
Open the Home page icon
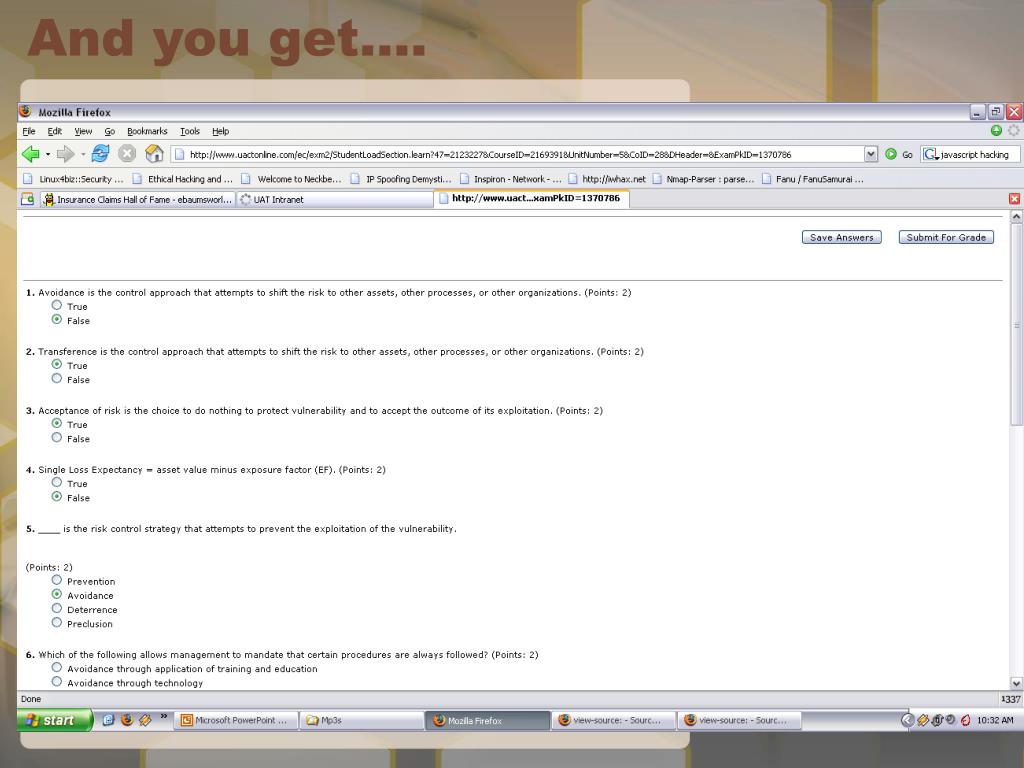(154, 154)
